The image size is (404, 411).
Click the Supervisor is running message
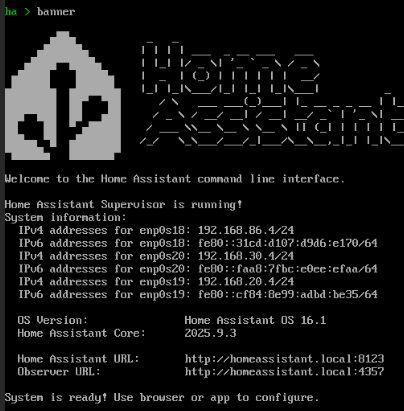pyautogui.click(x=123, y=204)
